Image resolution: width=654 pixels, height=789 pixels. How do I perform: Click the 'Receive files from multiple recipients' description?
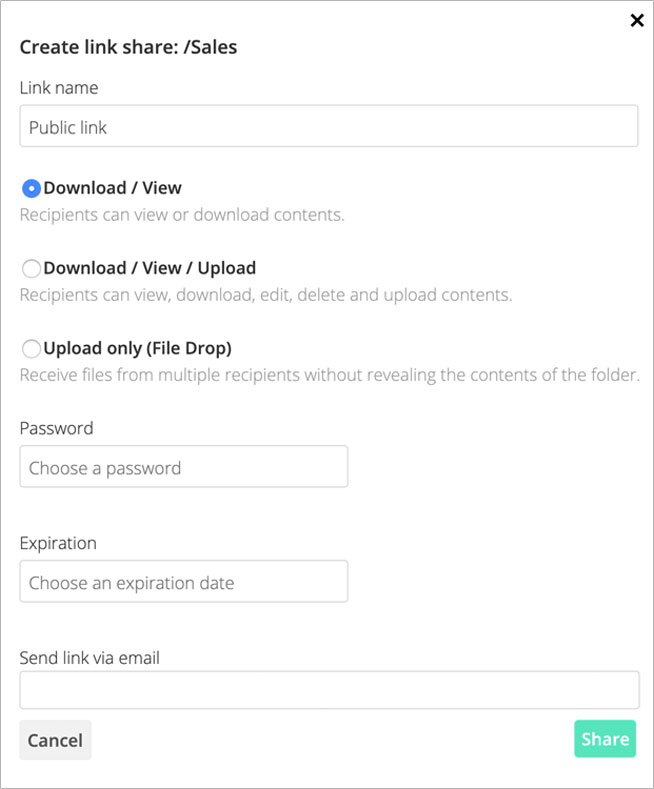(x=330, y=375)
